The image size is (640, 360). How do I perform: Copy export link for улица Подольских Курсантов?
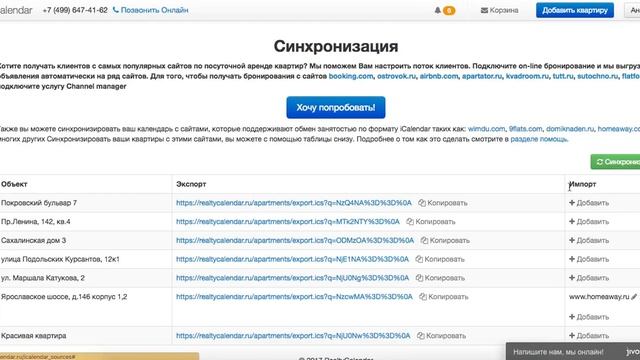click(440, 259)
